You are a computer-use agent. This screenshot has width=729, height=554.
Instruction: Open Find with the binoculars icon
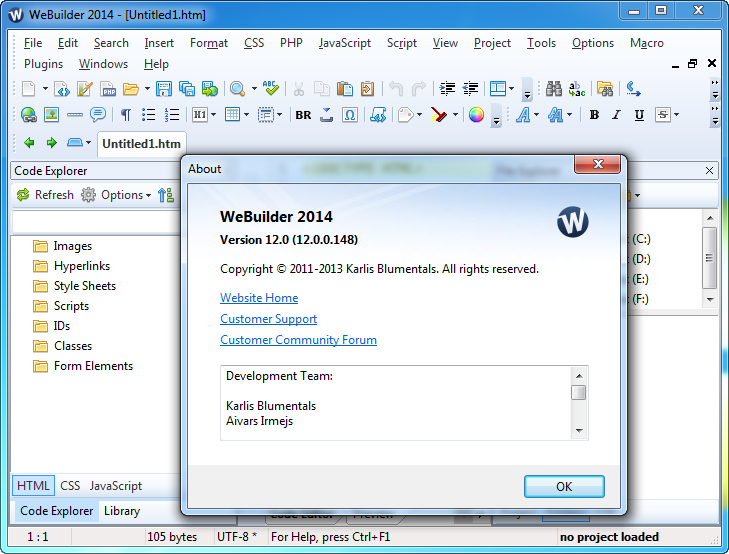(x=554, y=88)
